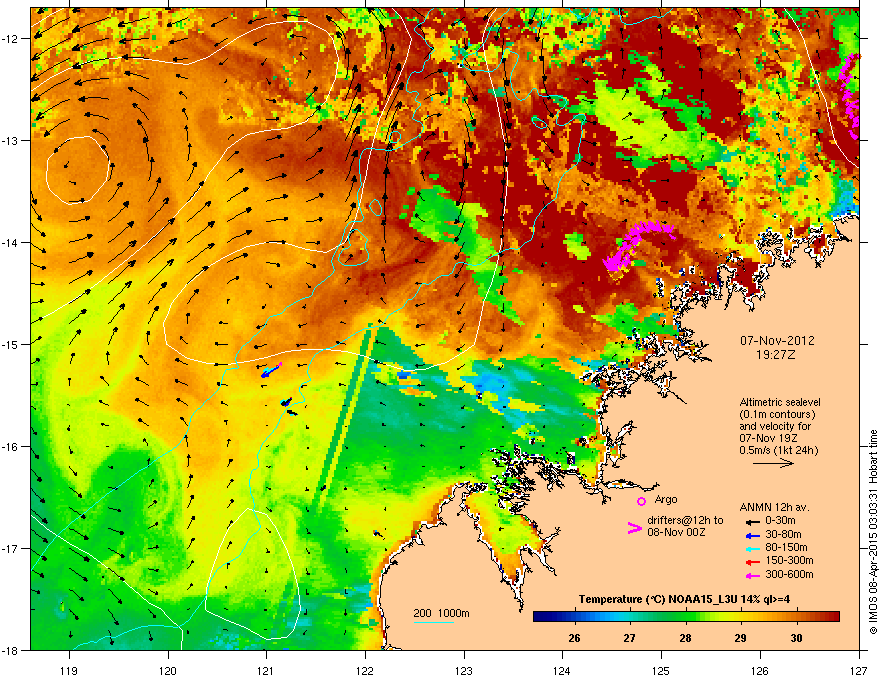The height and width of the screenshot is (680, 880).
Task: Click the blue 30-80m depth arrow
Action: point(752,535)
